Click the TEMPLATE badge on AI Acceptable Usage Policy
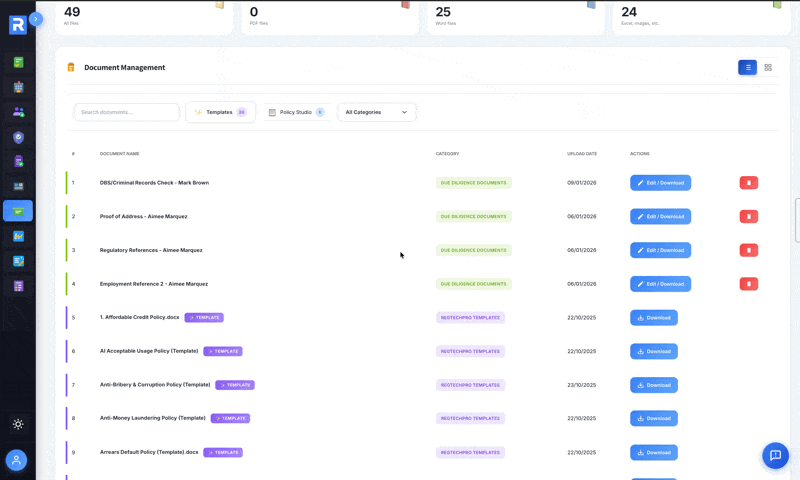The width and height of the screenshot is (800, 480). point(223,351)
